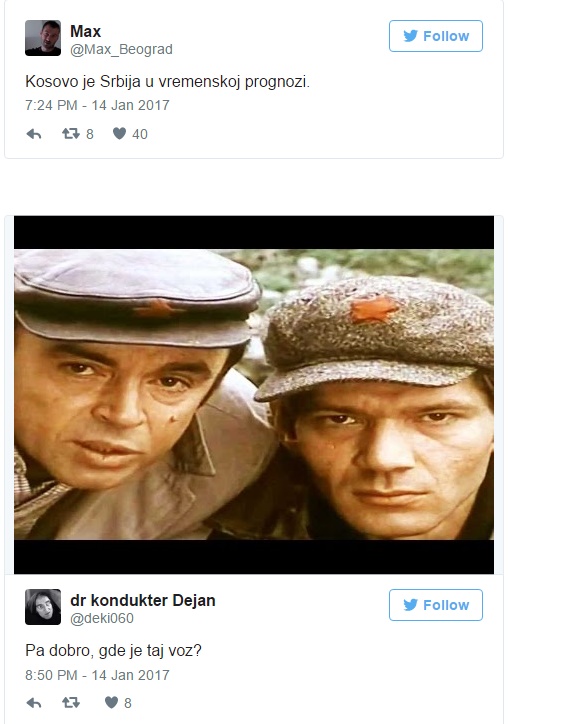Viewport: 563px width, 724px height.
Task: Click the Twitter bird in Max's Follow button
Action: pos(410,36)
